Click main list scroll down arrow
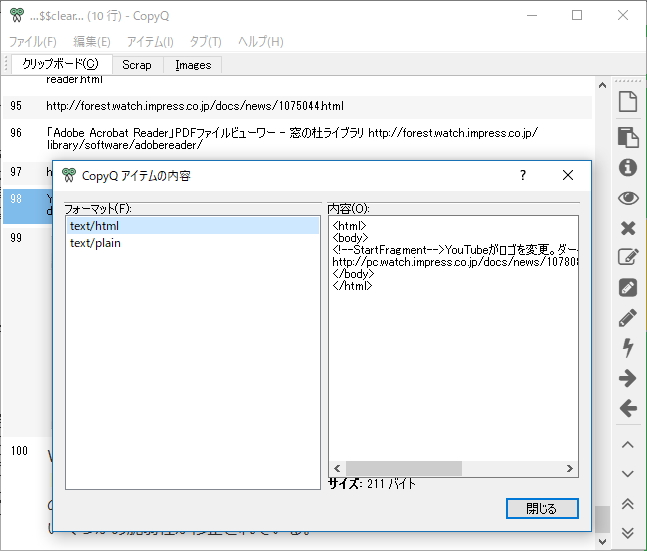This screenshot has height=551, width=647. [602, 542]
